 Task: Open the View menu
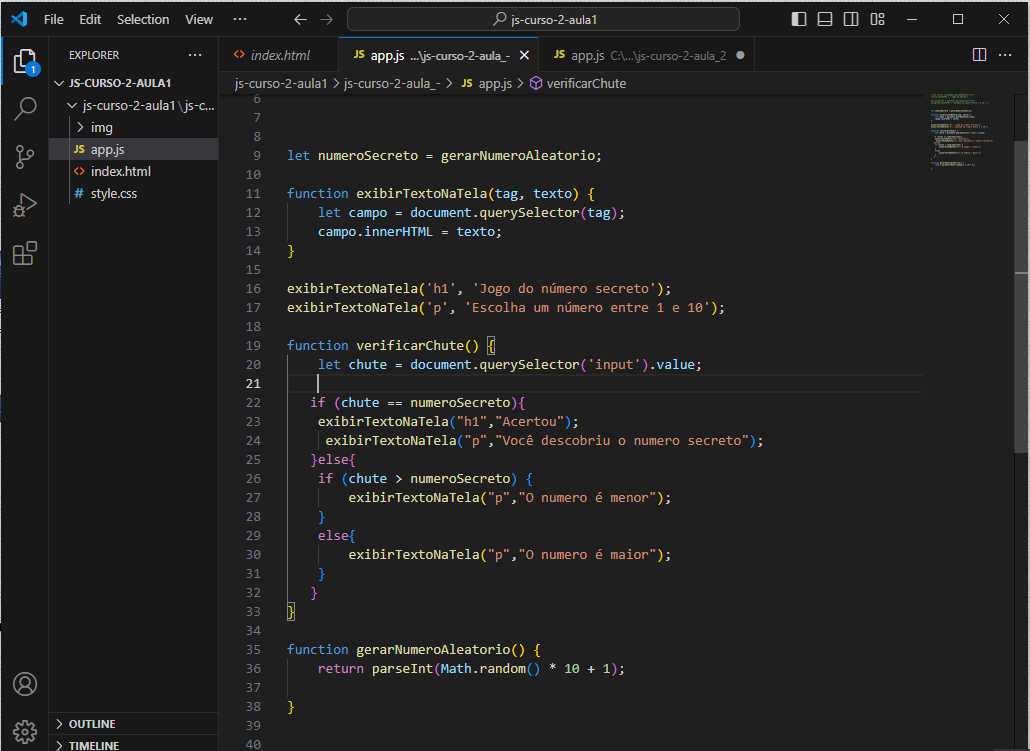click(x=199, y=20)
